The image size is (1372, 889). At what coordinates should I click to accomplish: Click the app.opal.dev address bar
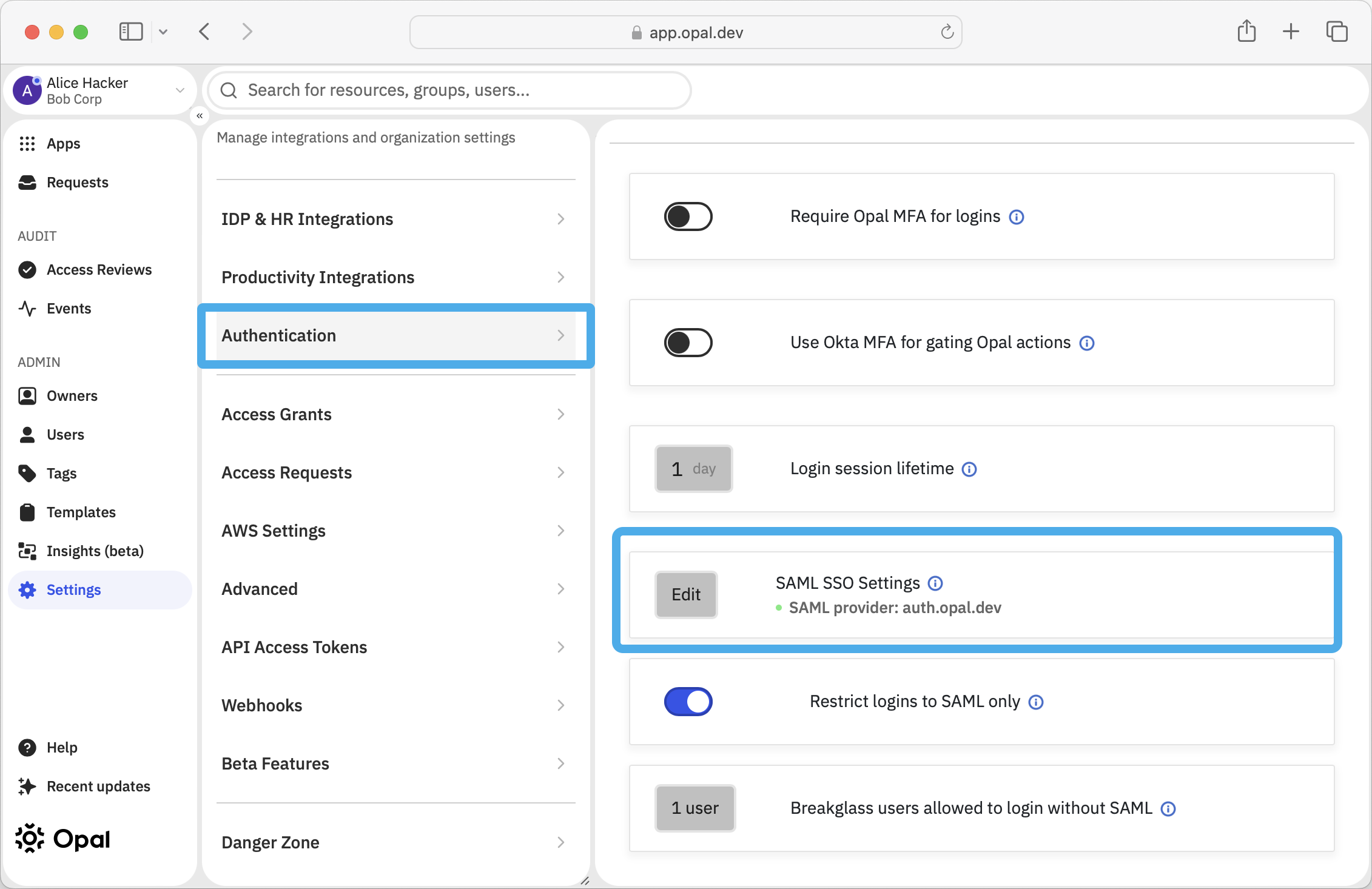686,32
